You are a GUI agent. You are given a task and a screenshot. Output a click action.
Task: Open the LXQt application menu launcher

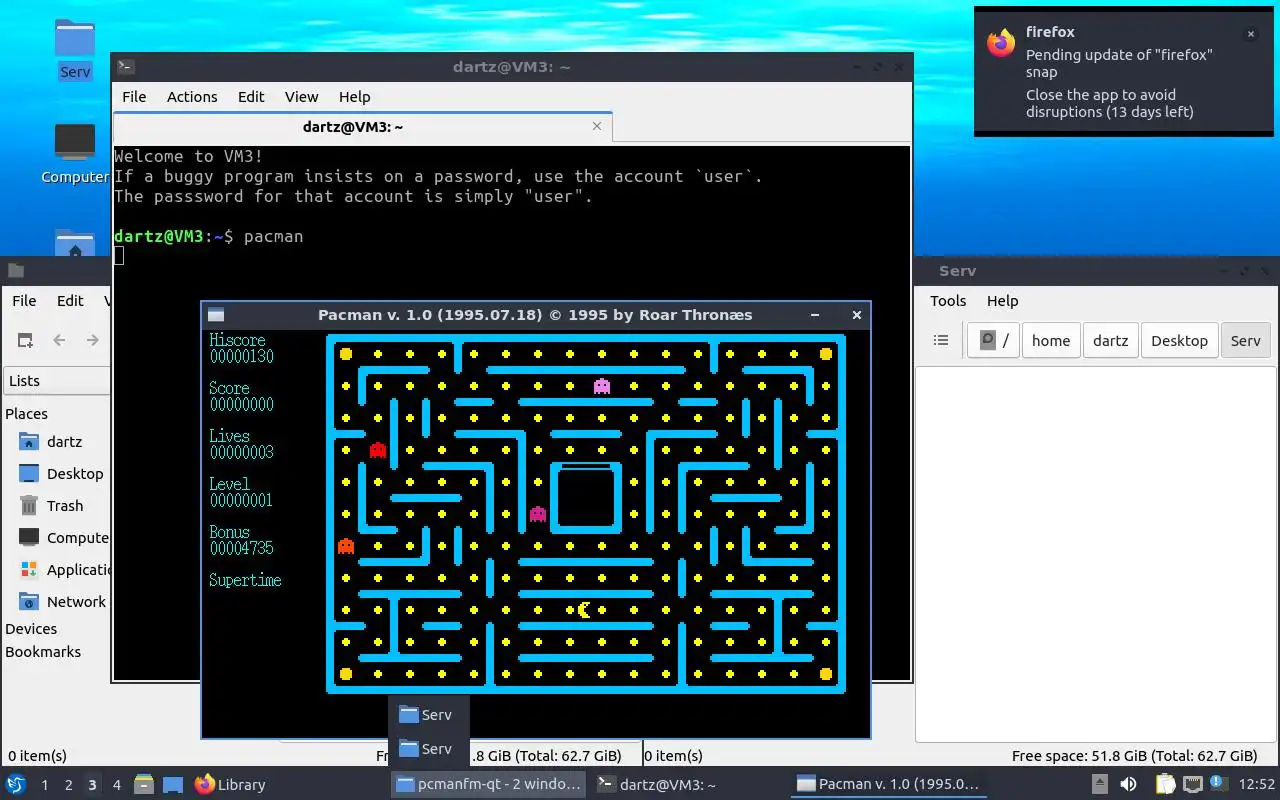point(15,785)
